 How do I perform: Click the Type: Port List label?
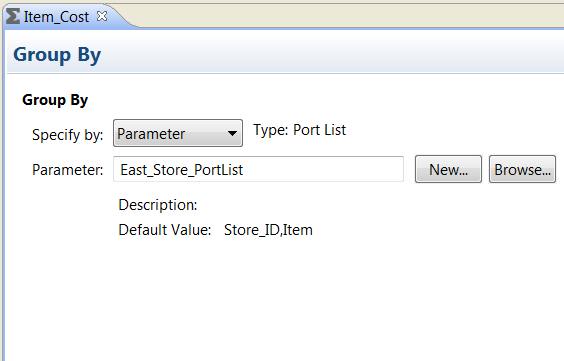[x=299, y=130]
